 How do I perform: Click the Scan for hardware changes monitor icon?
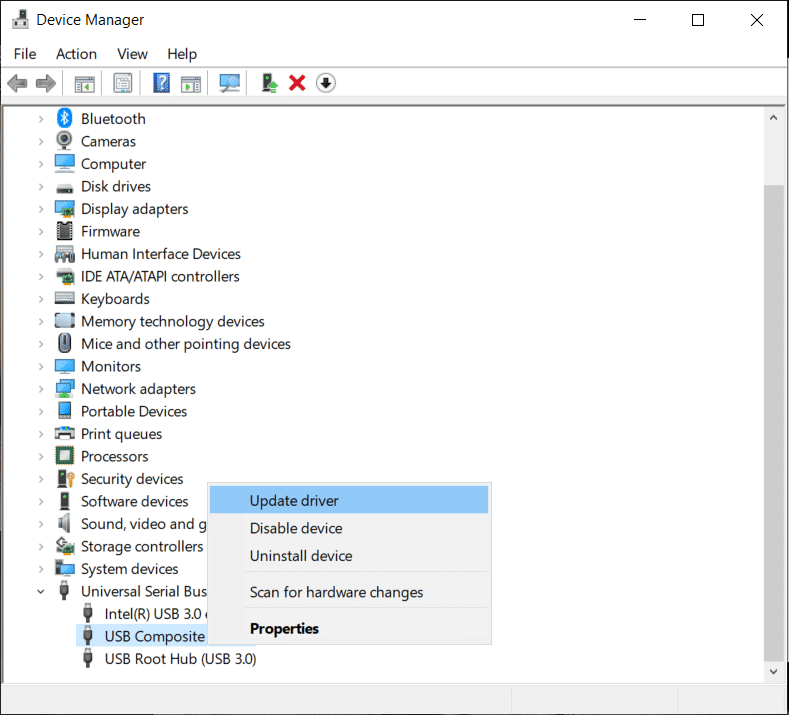pyautogui.click(x=229, y=83)
